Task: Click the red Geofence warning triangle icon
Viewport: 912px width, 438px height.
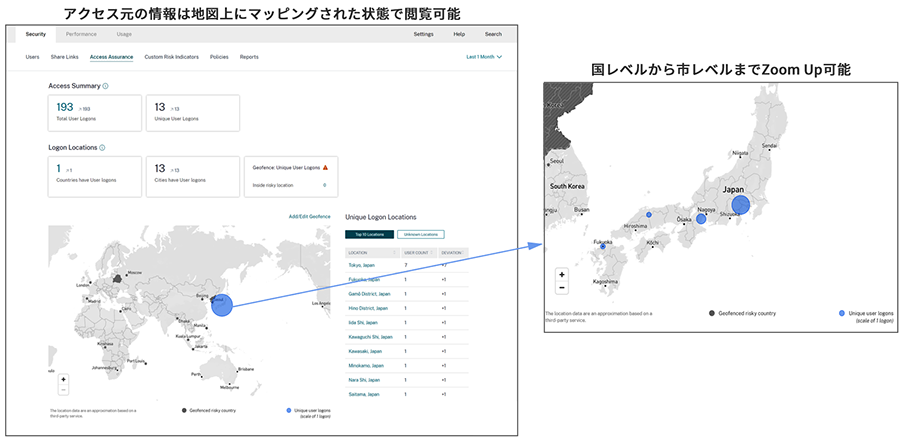Action: pyautogui.click(x=325, y=167)
